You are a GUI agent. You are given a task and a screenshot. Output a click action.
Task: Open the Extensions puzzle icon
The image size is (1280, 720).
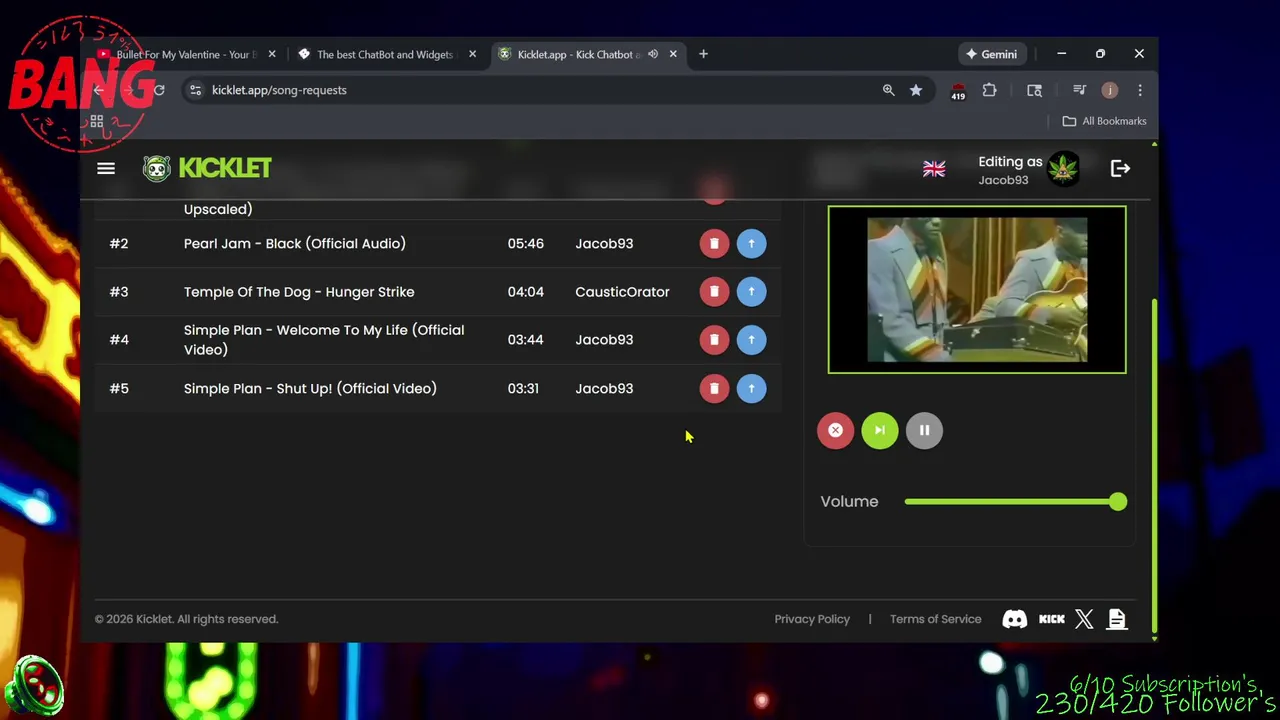point(989,90)
